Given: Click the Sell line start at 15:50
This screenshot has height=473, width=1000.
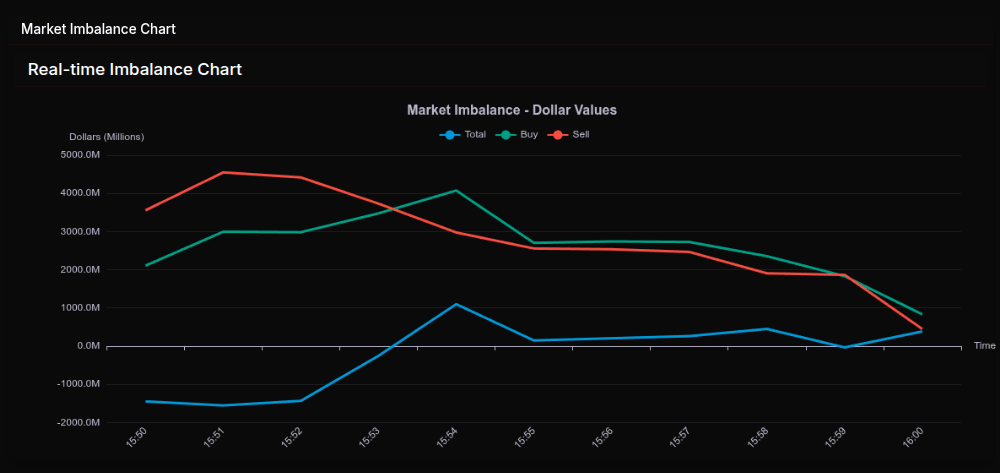Looking at the screenshot, I should coord(147,210).
